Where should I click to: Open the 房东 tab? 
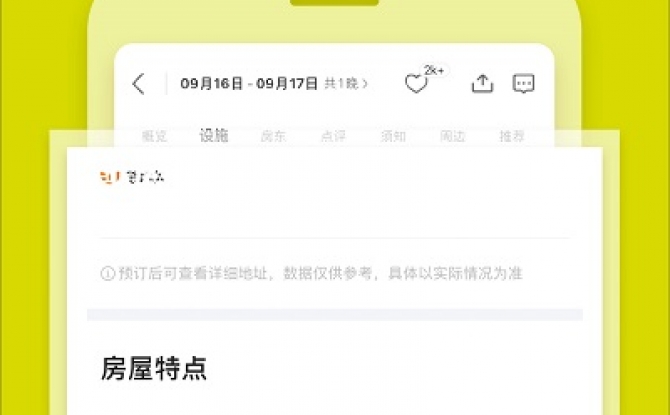(x=273, y=136)
